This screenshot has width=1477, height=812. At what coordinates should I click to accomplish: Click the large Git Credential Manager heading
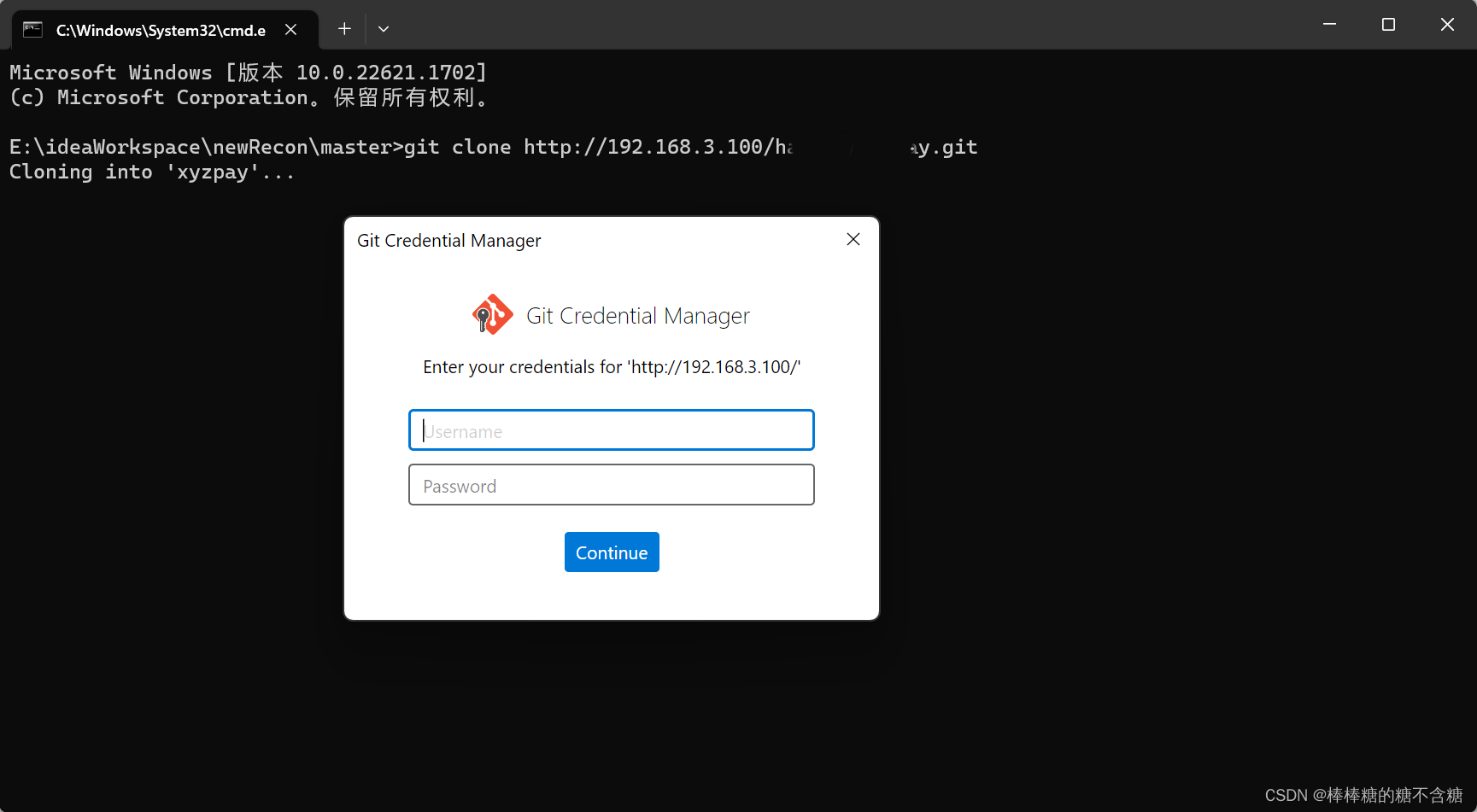pos(638,316)
